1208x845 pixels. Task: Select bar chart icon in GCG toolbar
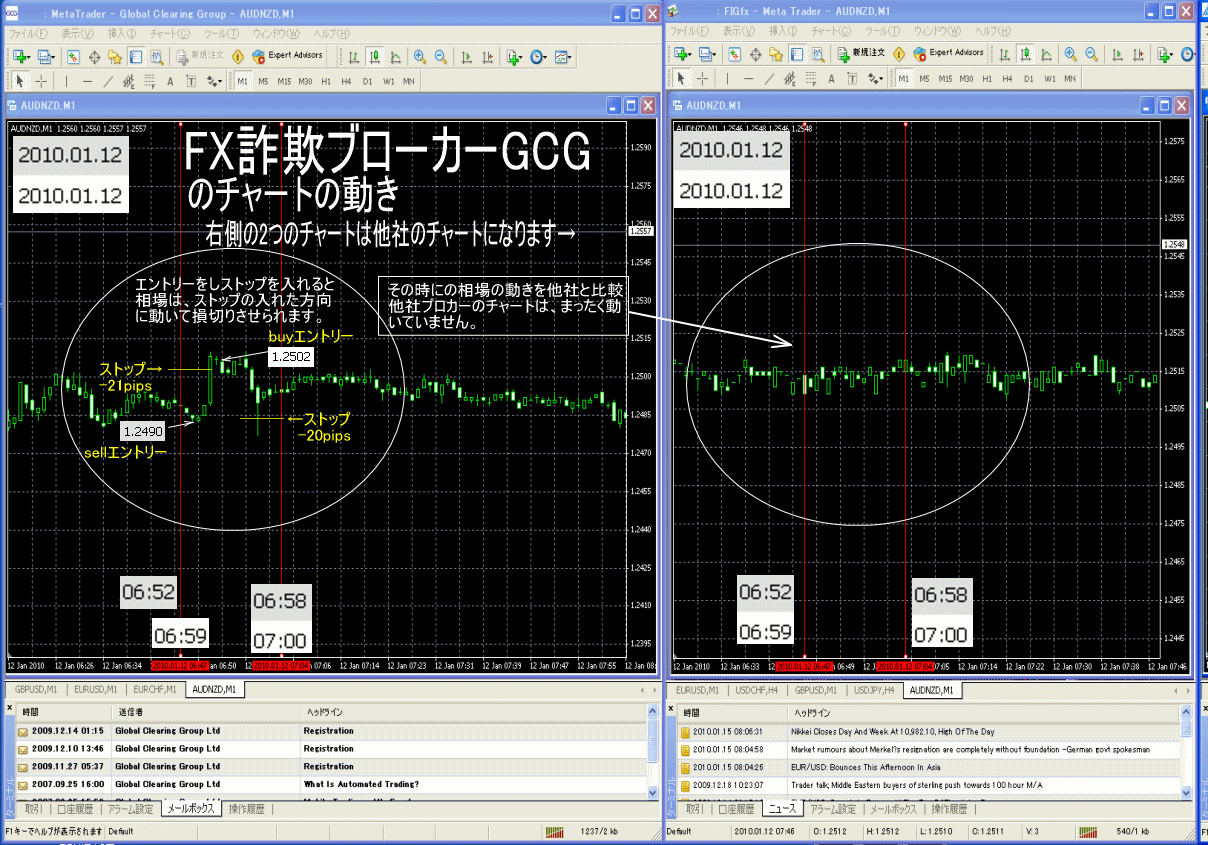354,57
